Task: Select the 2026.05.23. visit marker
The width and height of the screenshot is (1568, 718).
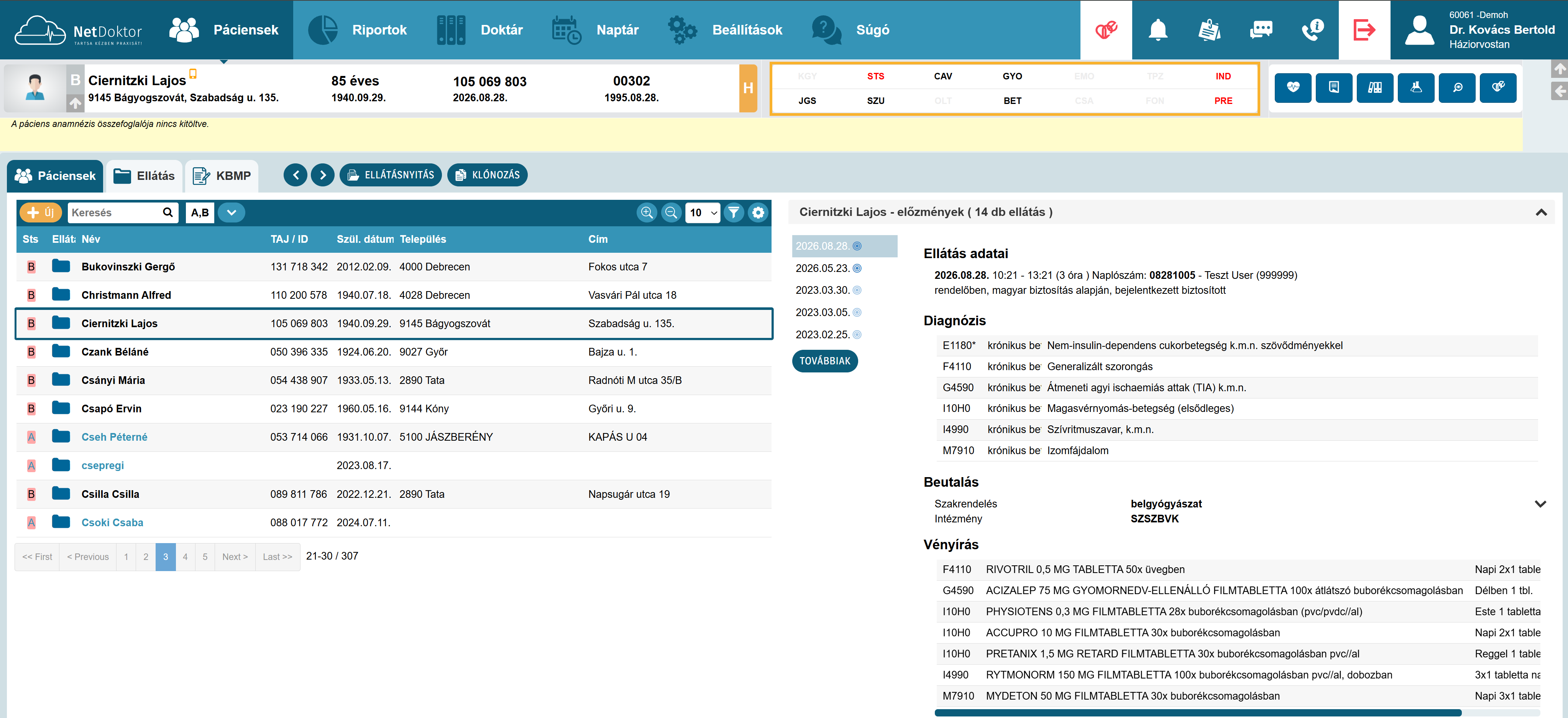Action: pos(857,268)
